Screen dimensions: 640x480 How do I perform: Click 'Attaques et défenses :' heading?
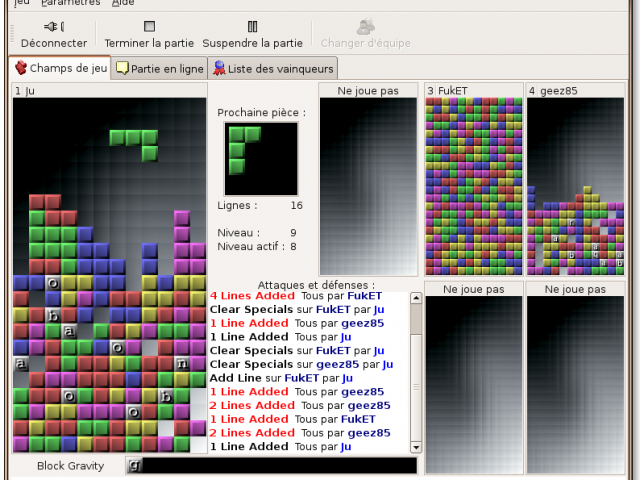[x=316, y=285]
